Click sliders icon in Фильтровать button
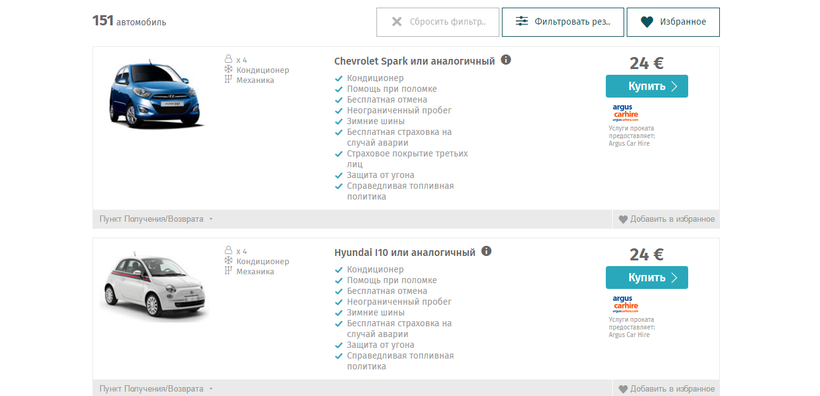The image size is (820, 396). pyautogui.click(x=522, y=21)
